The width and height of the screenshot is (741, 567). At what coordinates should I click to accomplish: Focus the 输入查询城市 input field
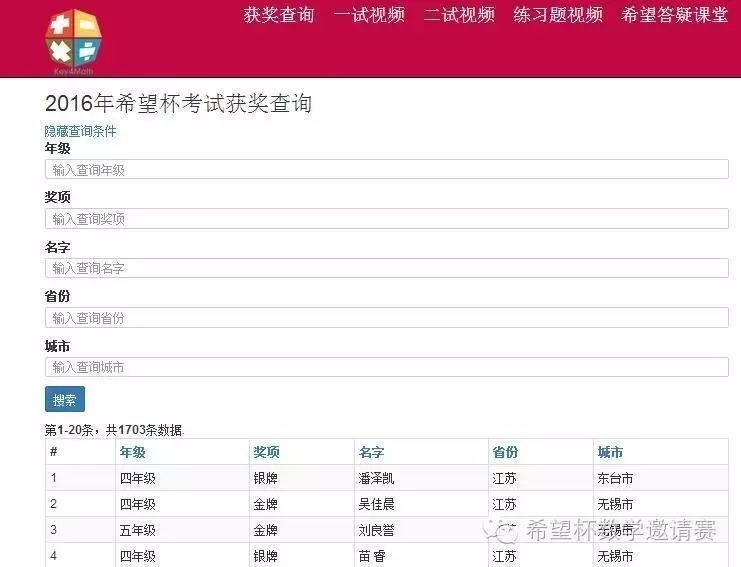pos(387,367)
